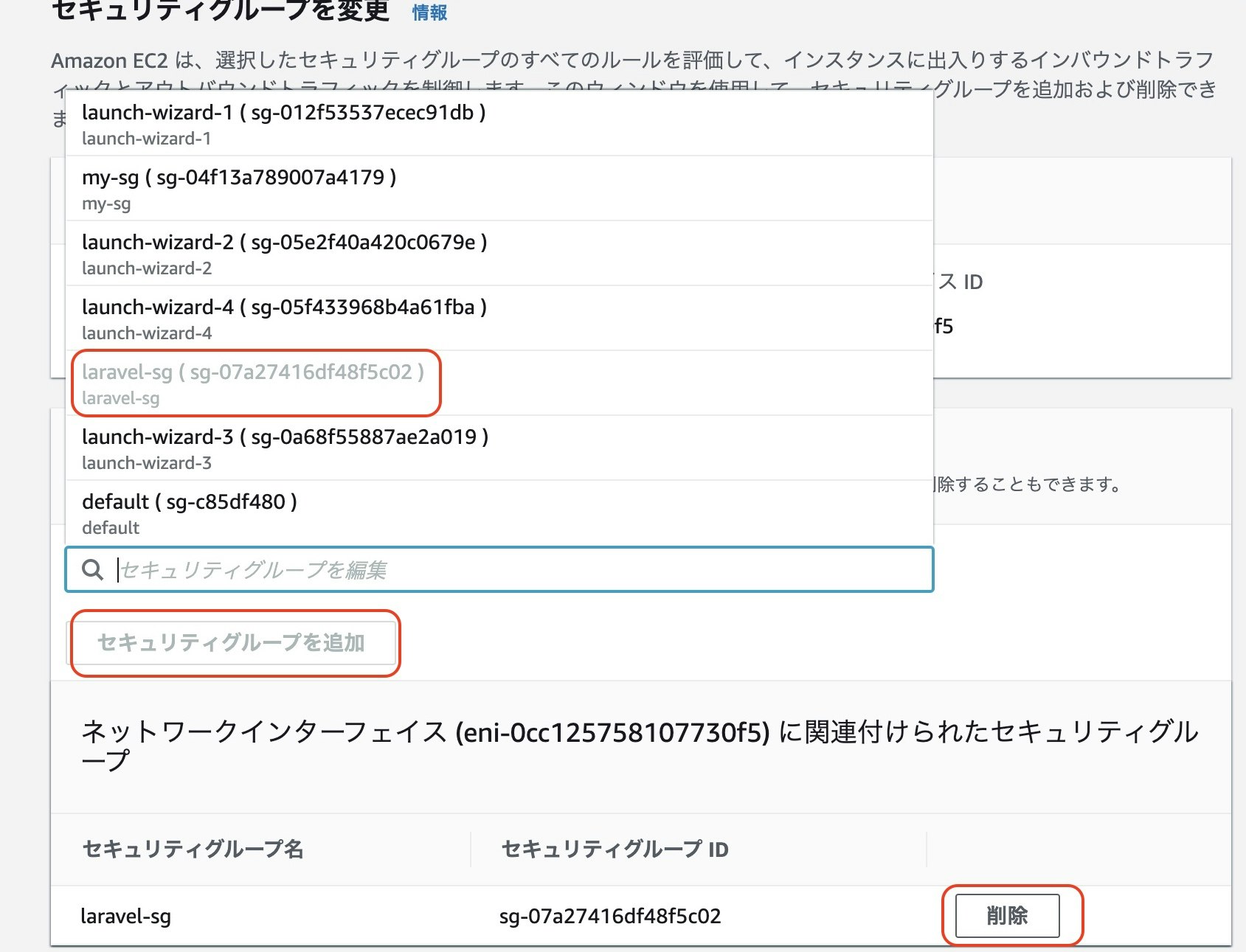The height and width of the screenshot is (952, 1246).
Task: Click the grayed-out laravel-sg entry
Action: point(254,383)
